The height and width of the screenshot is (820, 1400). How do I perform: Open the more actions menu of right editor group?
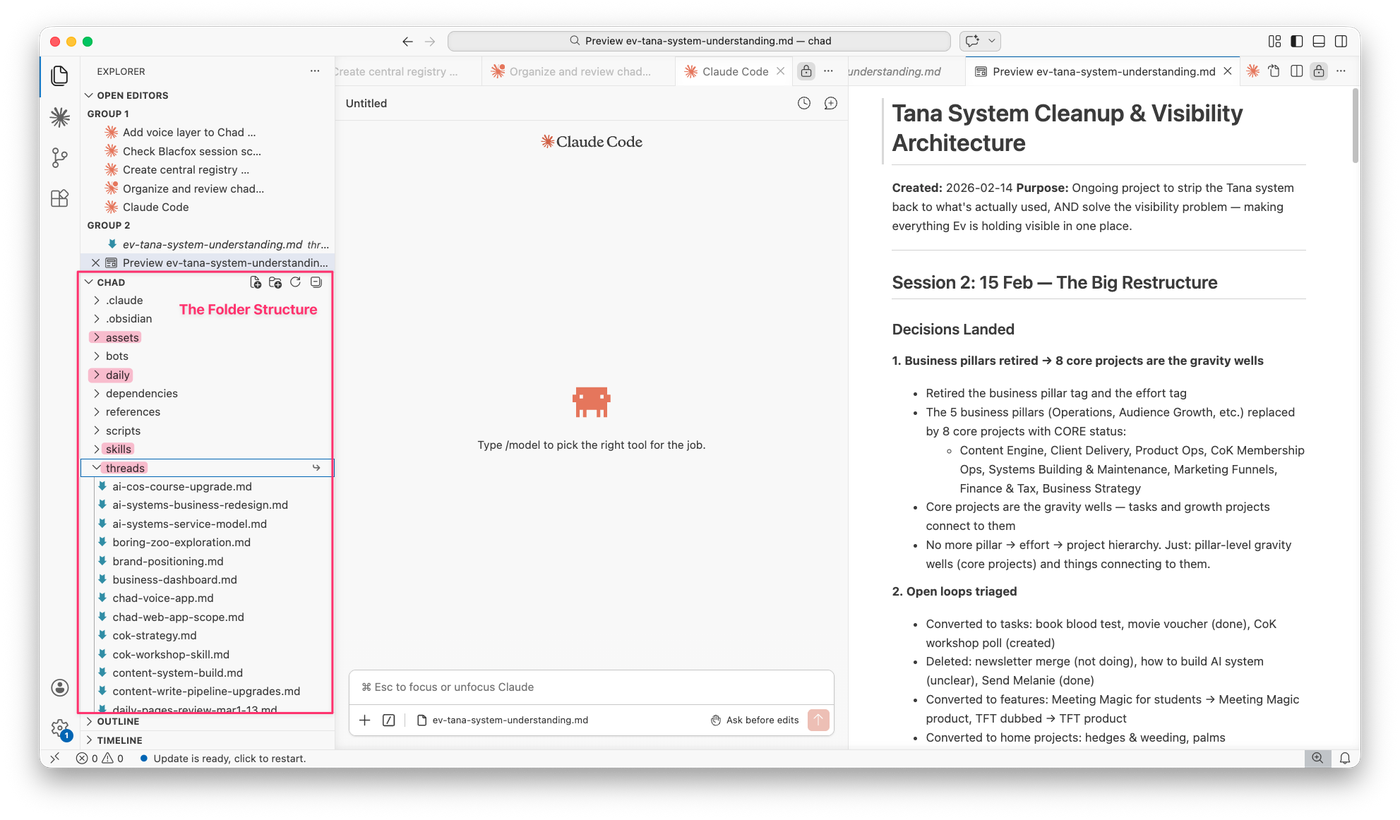tap(1341, 71)
